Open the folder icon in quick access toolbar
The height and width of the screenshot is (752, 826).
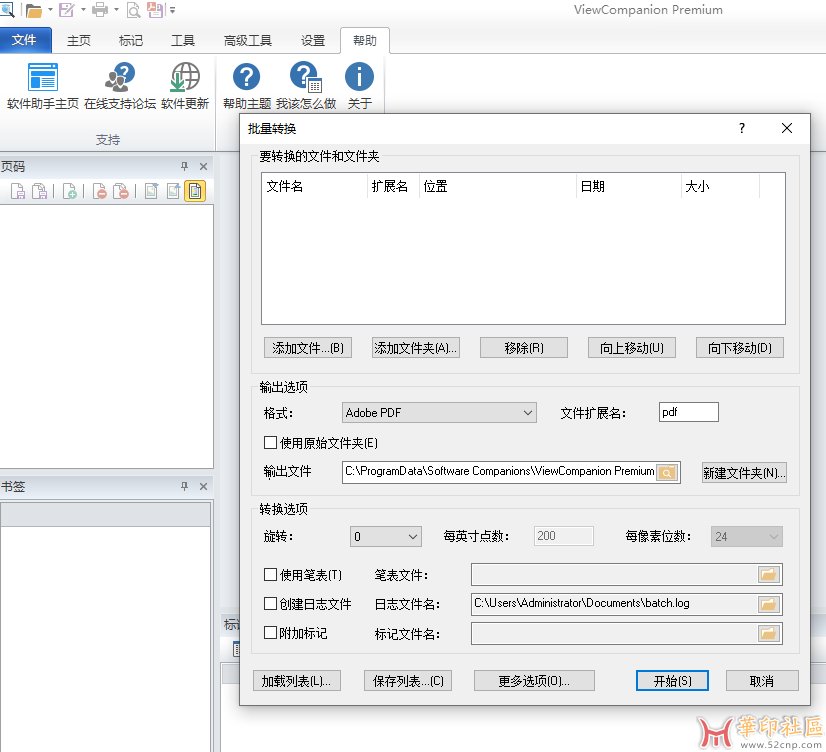pos(34,10)
